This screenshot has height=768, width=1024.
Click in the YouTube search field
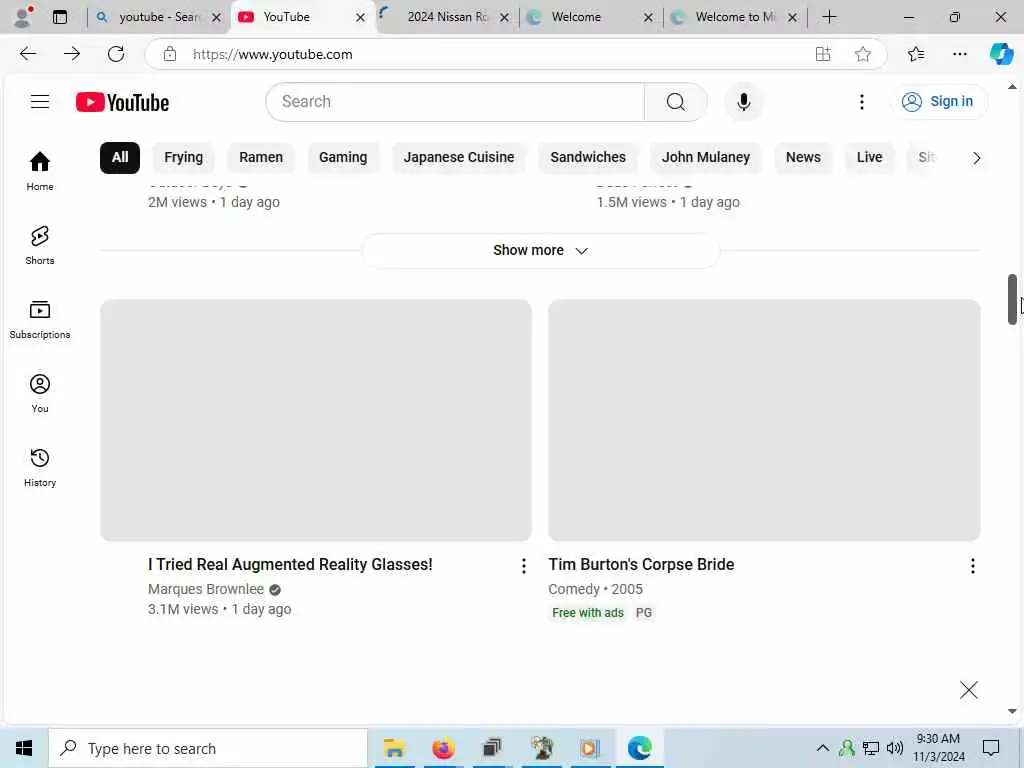[455, 102]
